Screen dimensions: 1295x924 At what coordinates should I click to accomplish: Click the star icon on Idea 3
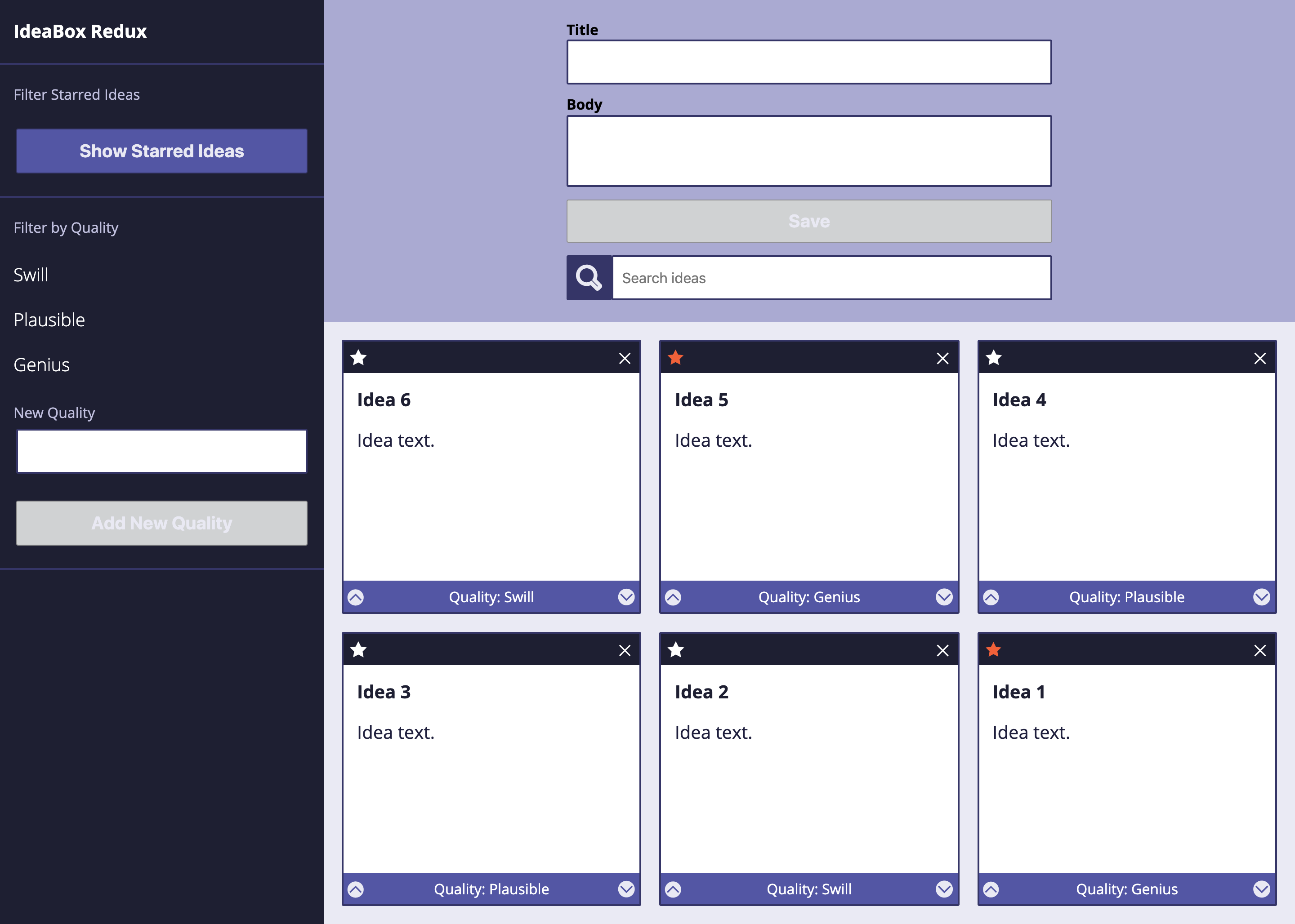(x=359, y=649)
